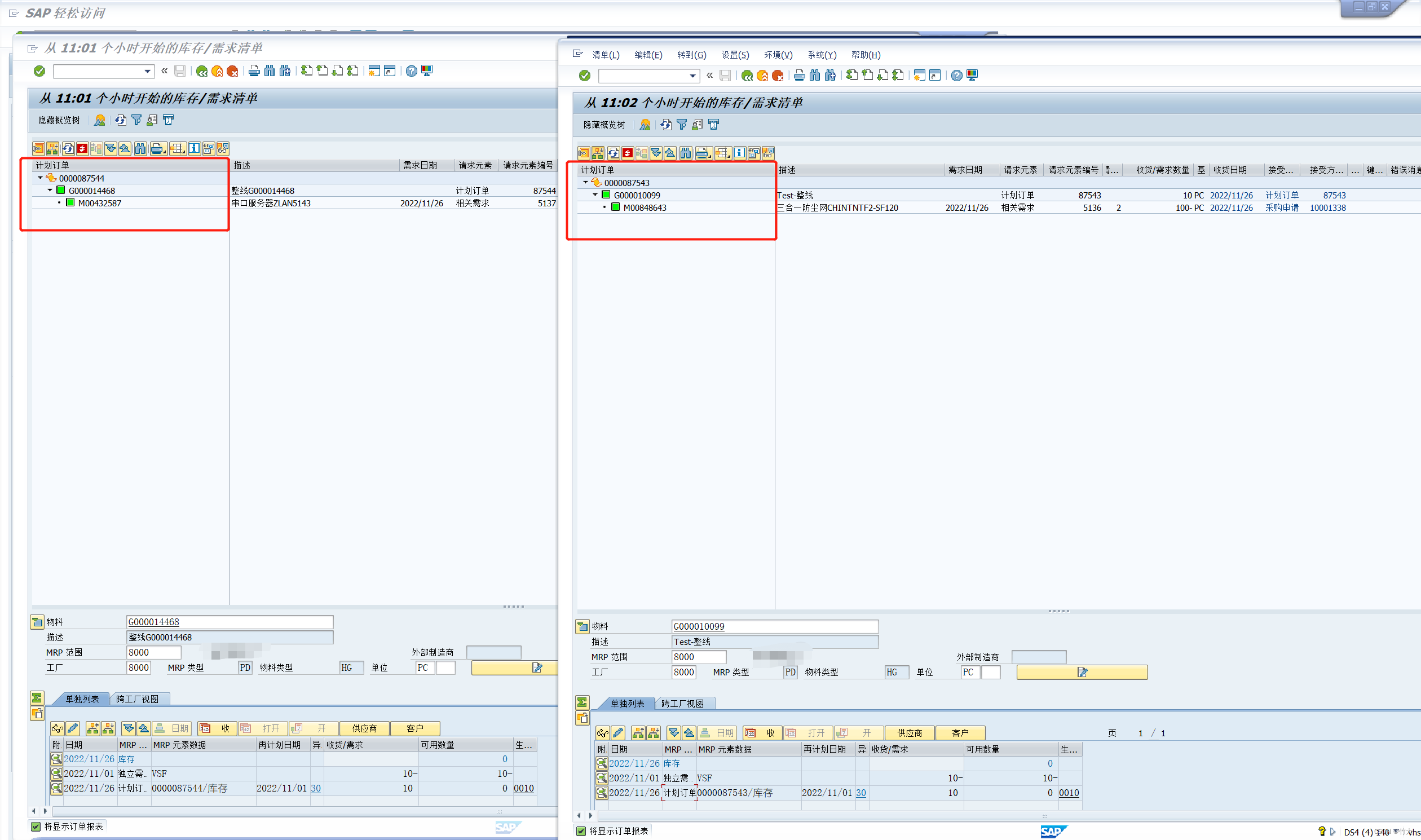Click Expand All icon in 11:02 tree toolbar
The height and width of the screenshot is (840, 1421).
point(656,153)
